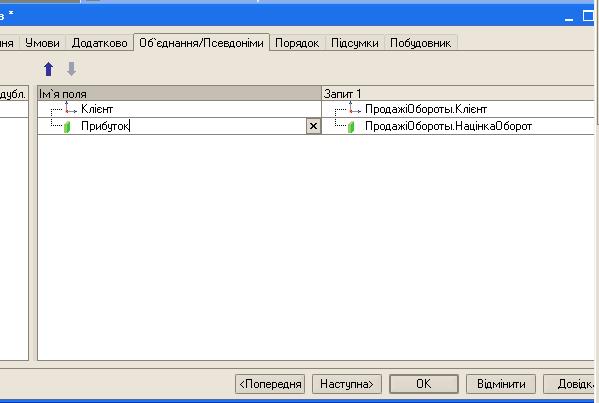This screenshot has height=403, width=599.
Task: Confirm with the OK button
Action: pyautogui.click(x=424, y=384)
